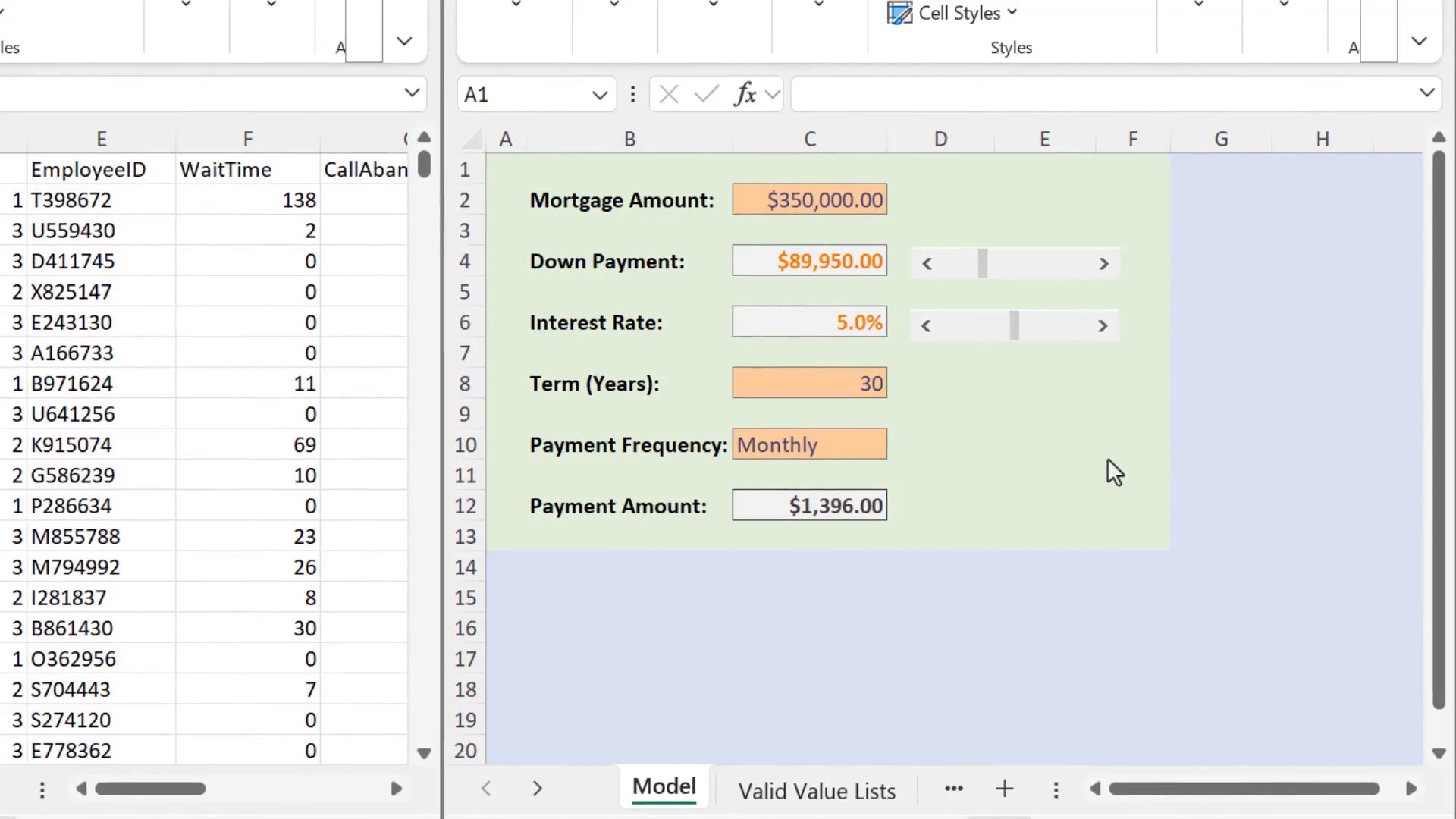This screenshot has width=1456, height=819.
Task: Click the sheet navigation back arrow
Action: (486, 789)
